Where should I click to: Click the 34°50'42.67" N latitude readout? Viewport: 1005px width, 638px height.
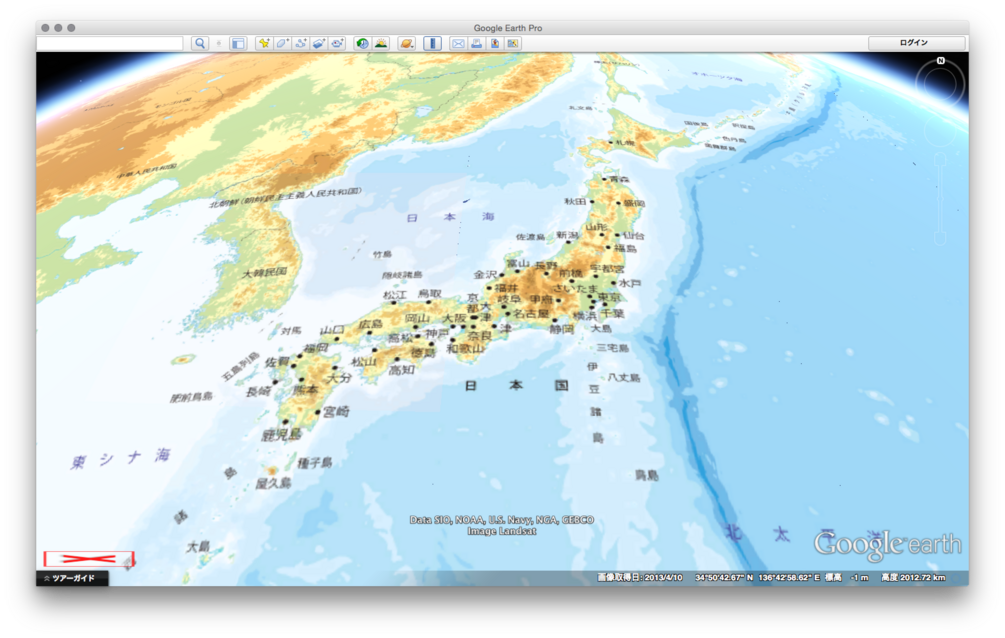[x=724, y=578]
